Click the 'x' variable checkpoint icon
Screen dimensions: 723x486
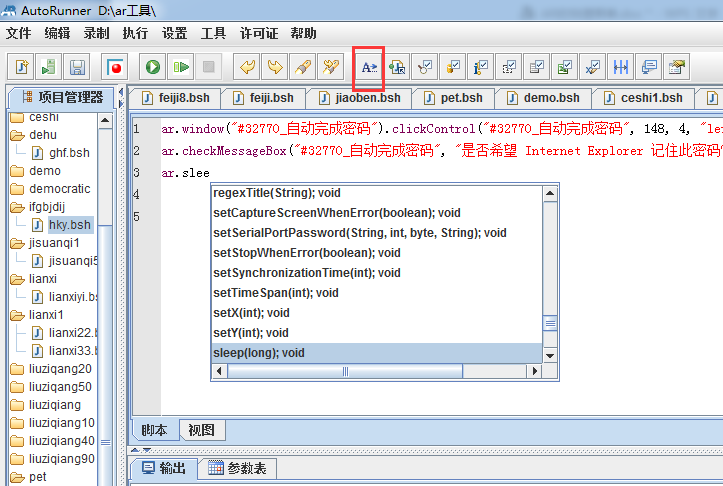click(593, 67)
